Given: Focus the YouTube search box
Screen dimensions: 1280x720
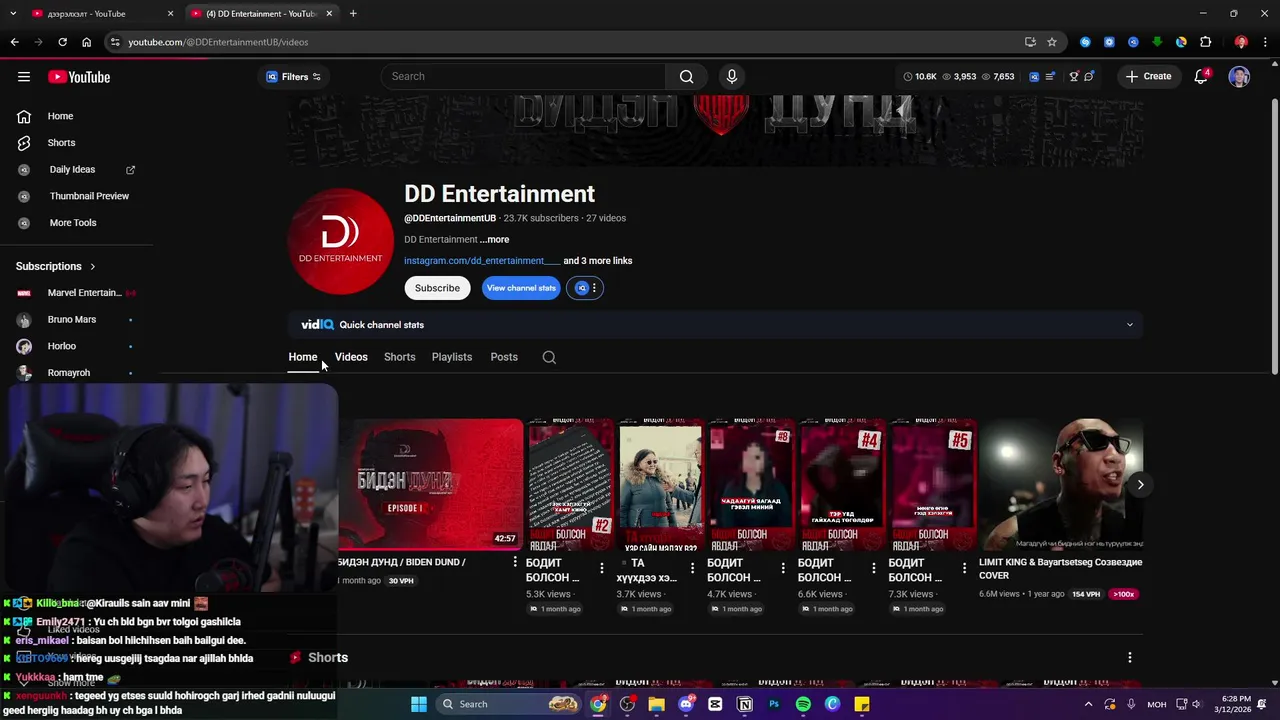Looking at the screenshot, I should (524, 77).
